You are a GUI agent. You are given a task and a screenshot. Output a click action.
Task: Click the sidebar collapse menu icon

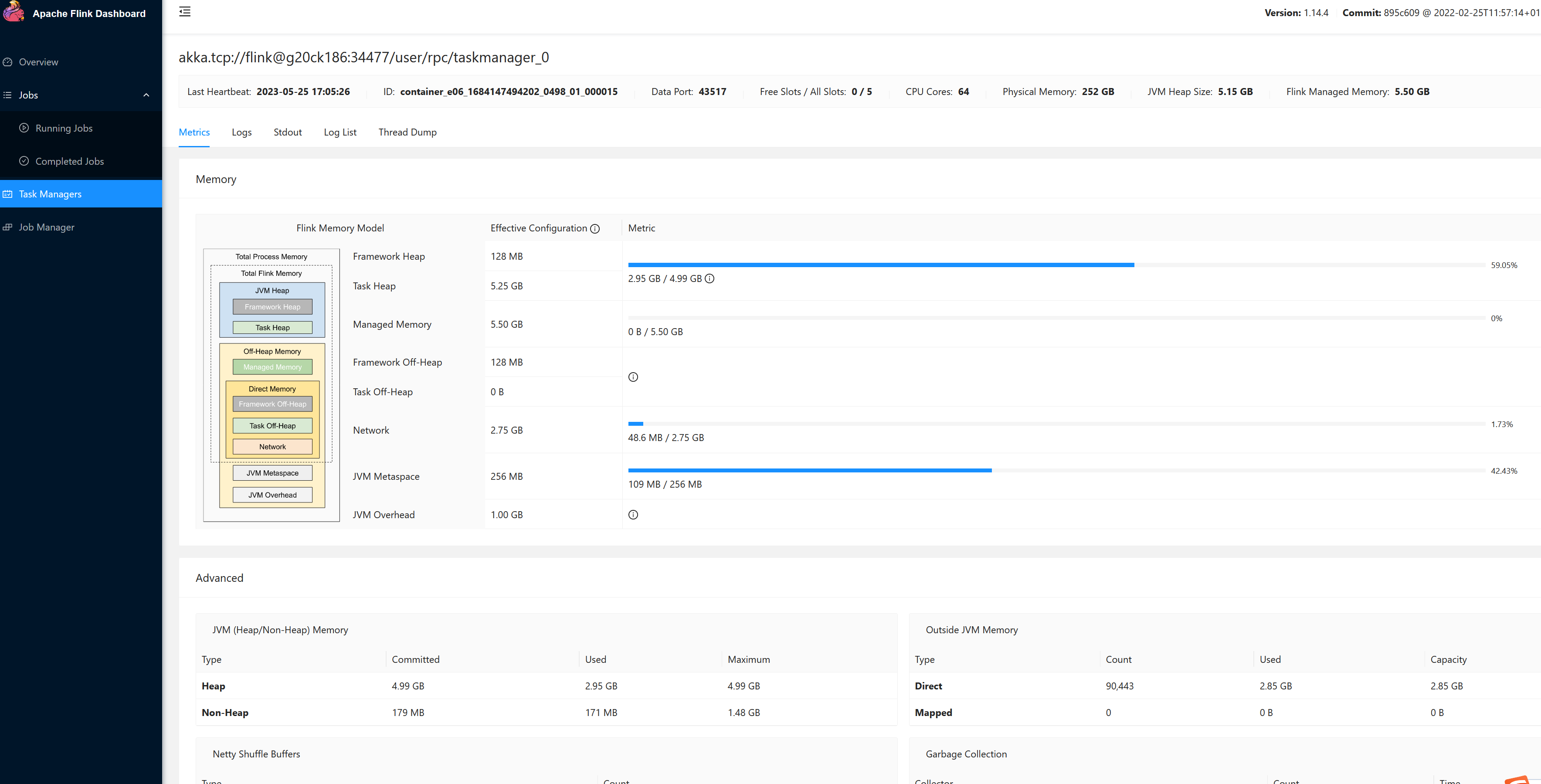185,12
